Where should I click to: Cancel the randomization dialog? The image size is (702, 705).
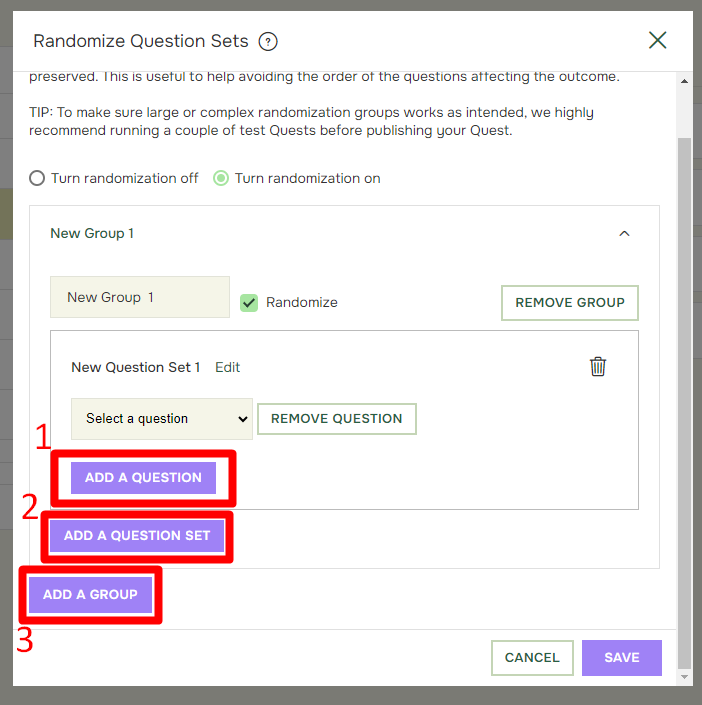[x=532, y=657]
